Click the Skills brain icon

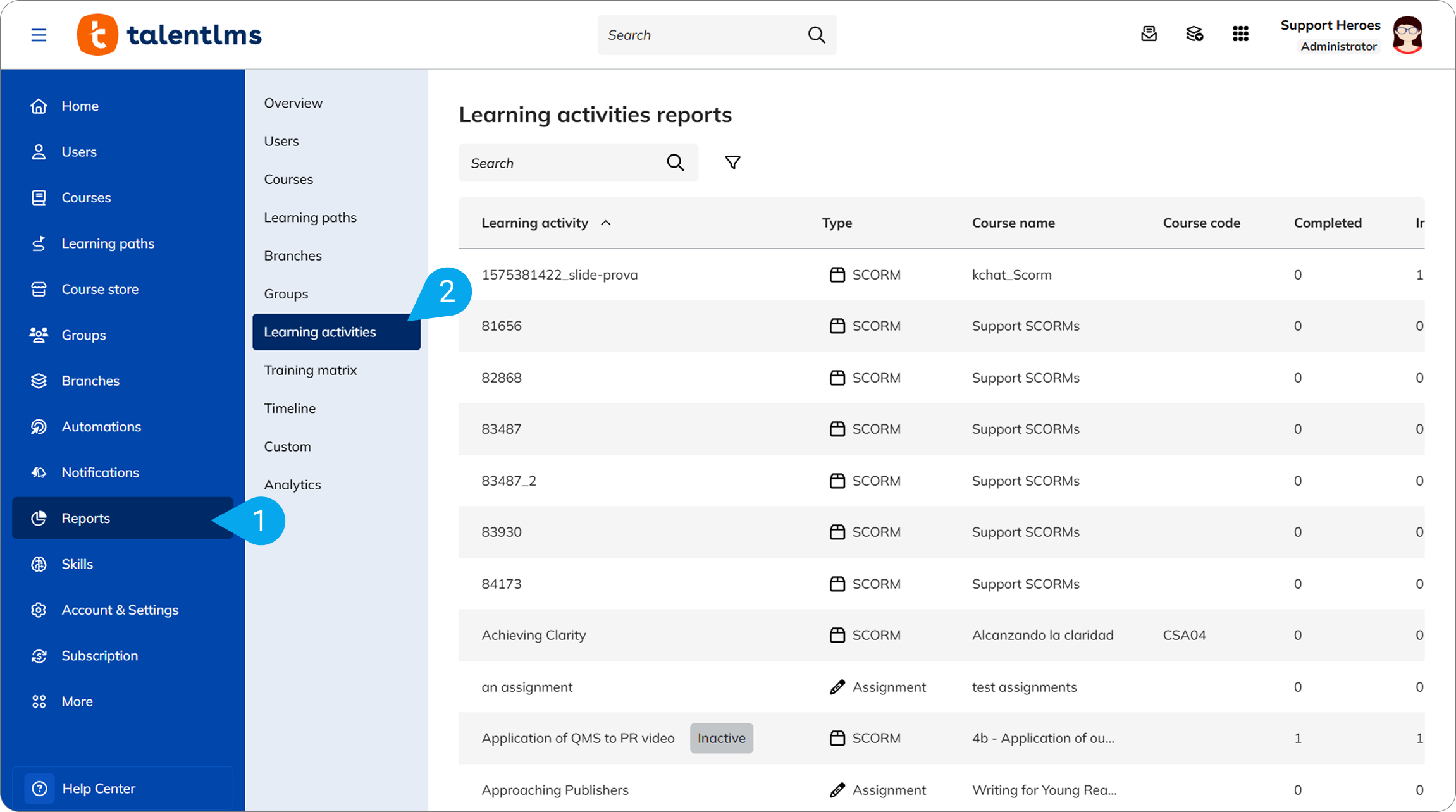(x=39, y=564)
